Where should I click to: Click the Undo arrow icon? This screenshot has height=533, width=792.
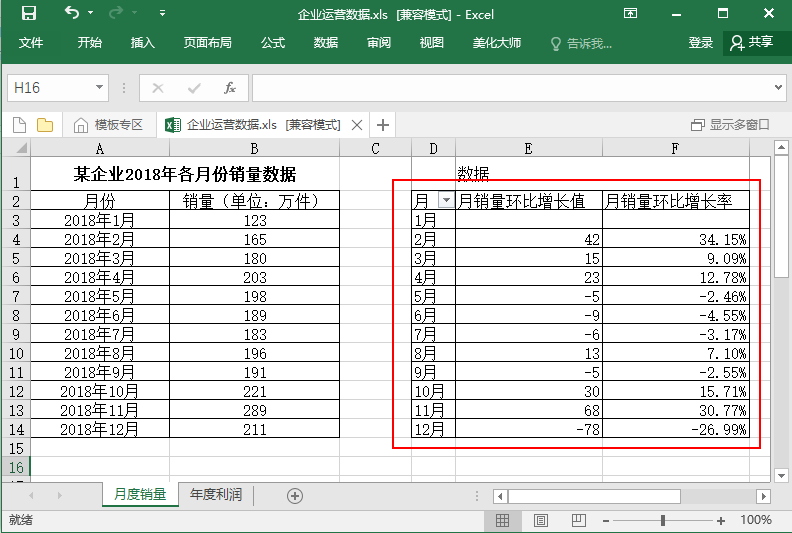72,14
